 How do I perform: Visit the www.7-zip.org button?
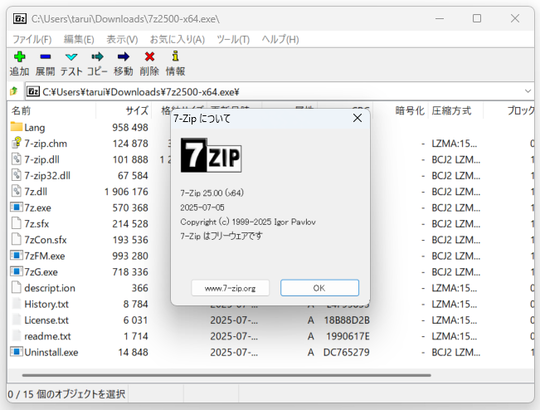pyautogui.click(x=230, y=288)
